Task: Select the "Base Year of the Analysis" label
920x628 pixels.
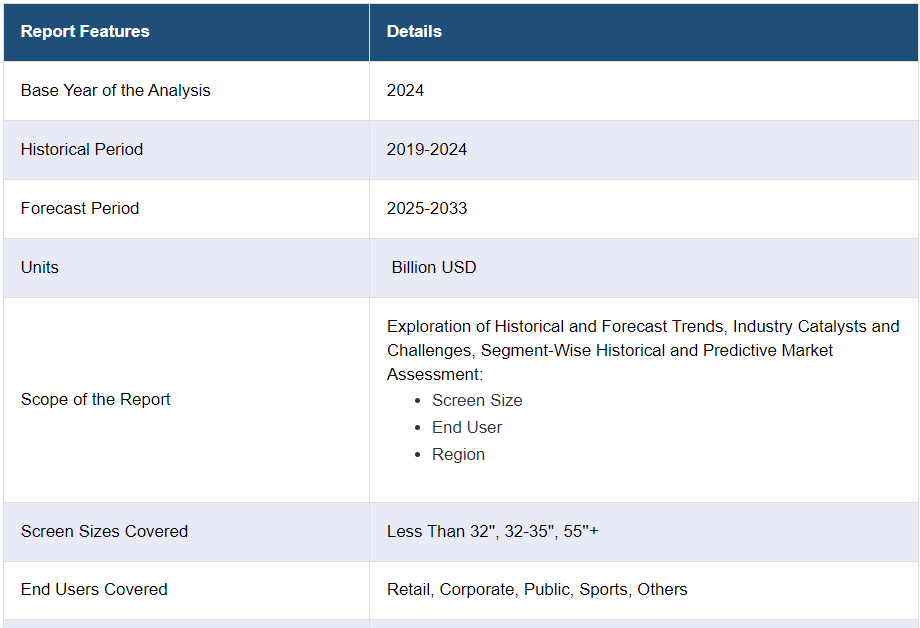Action: tap(115, 91)
